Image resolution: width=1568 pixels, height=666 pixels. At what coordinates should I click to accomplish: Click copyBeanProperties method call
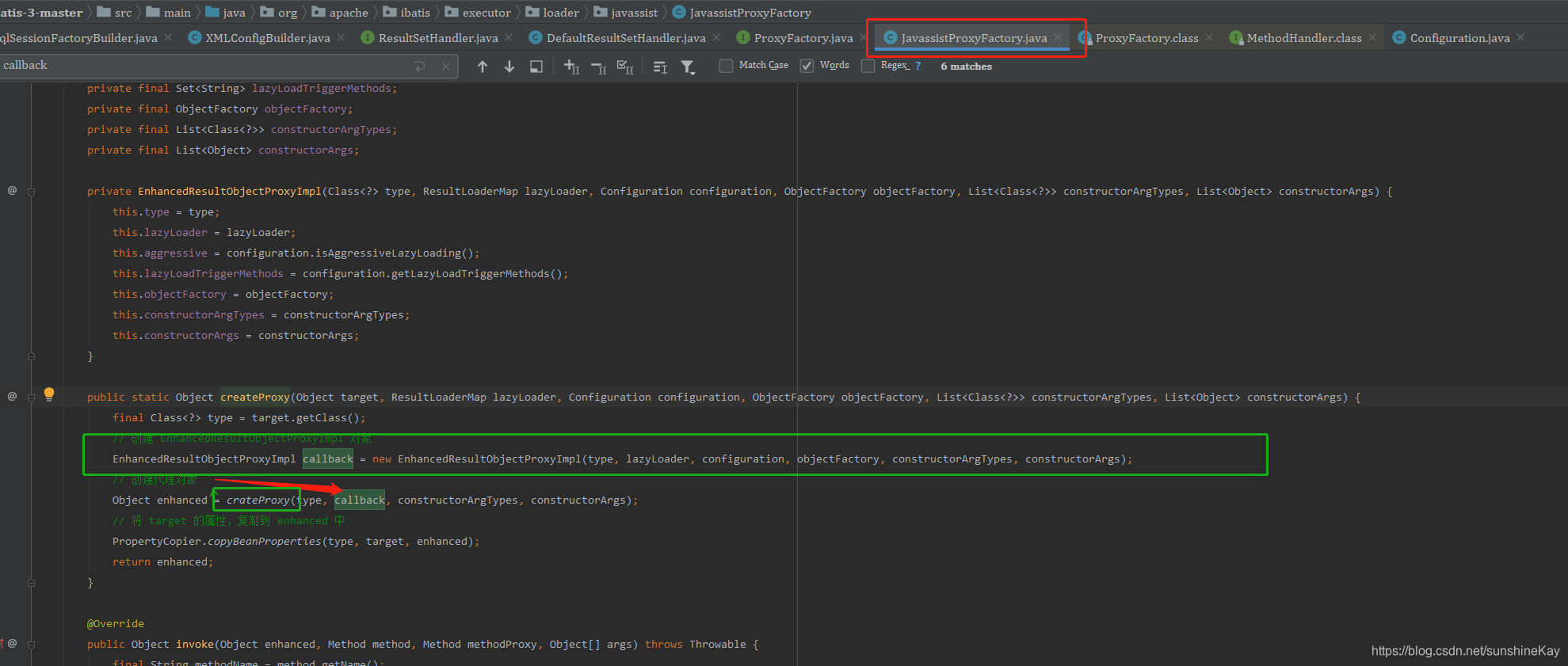click(x=265, y=542)
